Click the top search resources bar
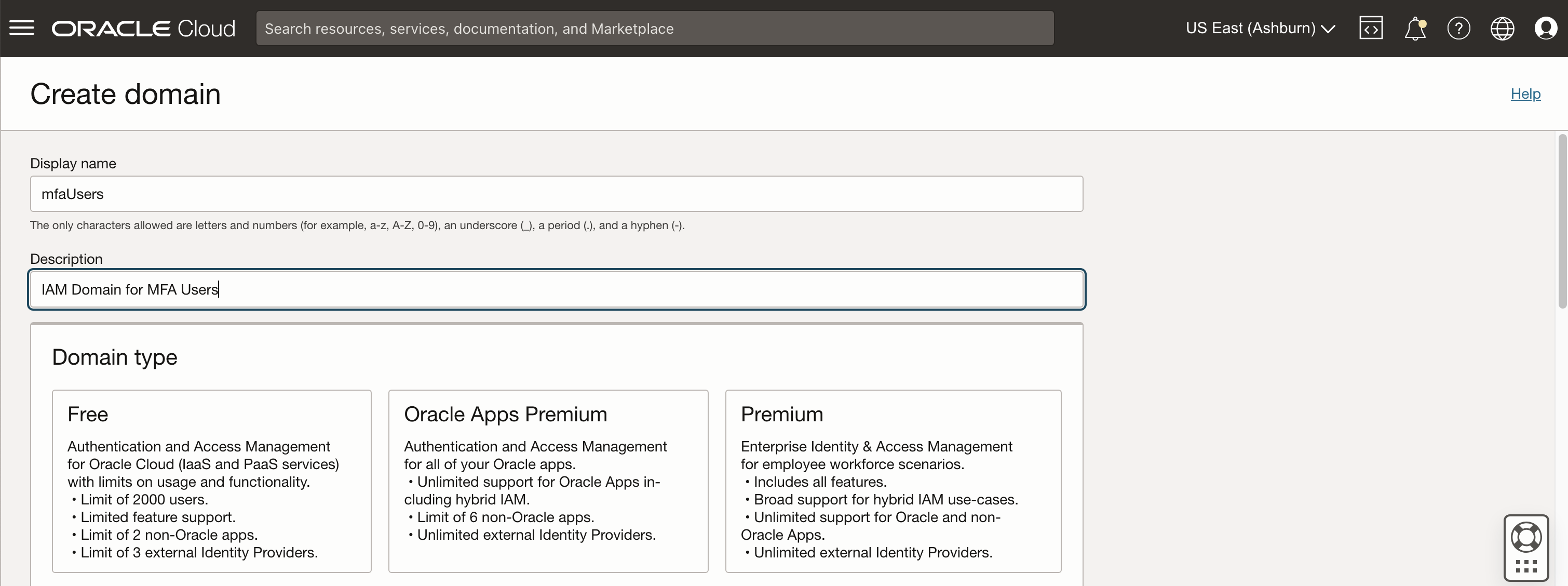 coord(654,29)
